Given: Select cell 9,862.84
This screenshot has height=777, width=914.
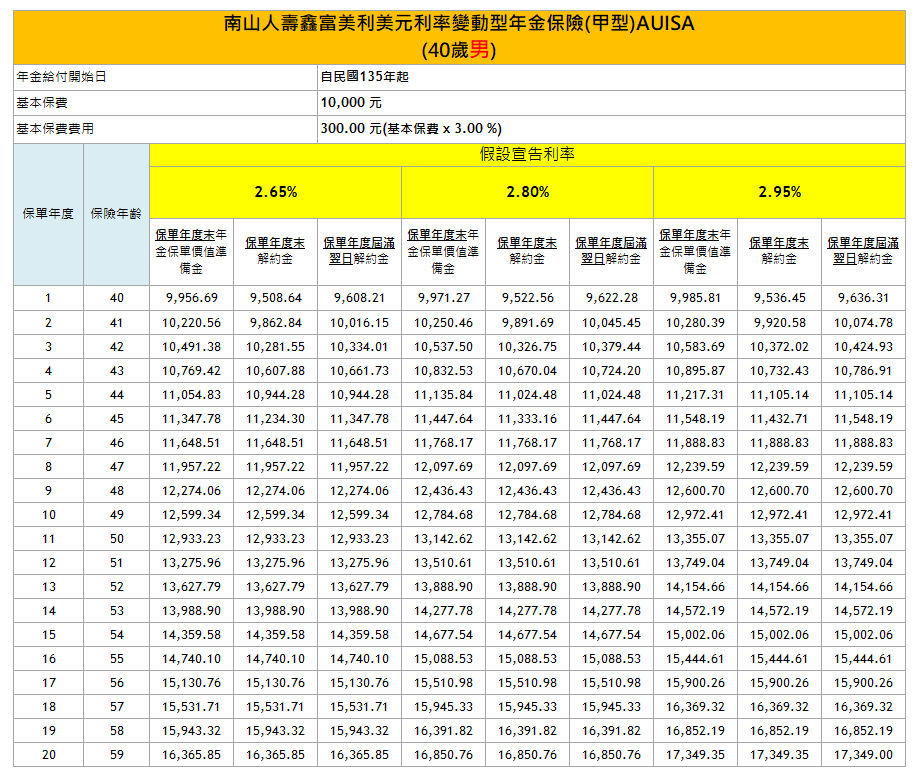Looking at the screenshot, I should tap(276, 323).
